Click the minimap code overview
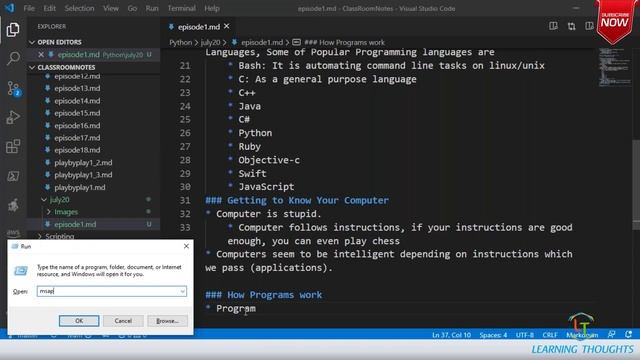This screenshot has height=360, width=640. pos(615,67)
